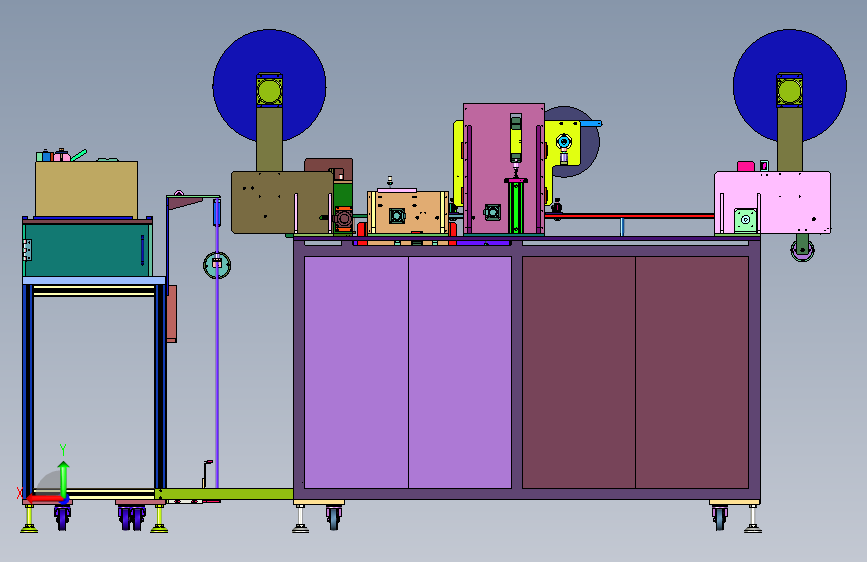Select the small lever near the purple rod base
The width and height of the screenshot is (867, 562).
[x=207, y=473]
